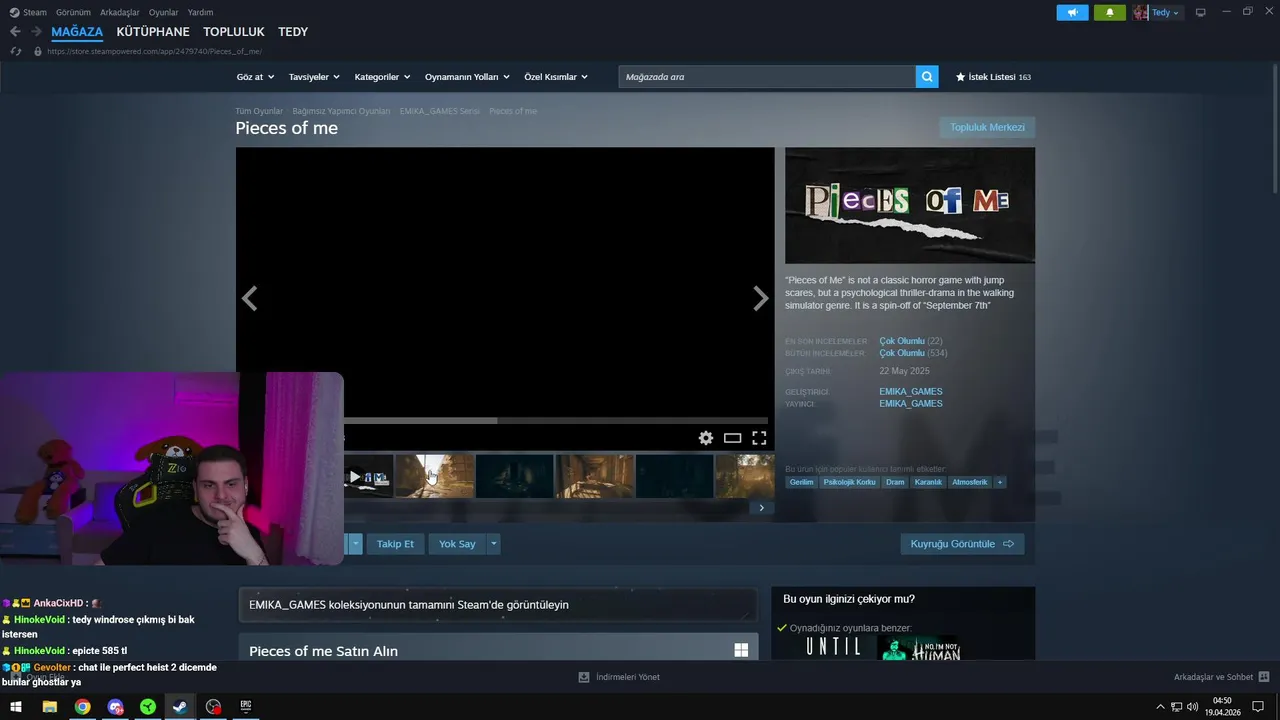1280x720 pixels.
Task: Switch to the TOPLULUK tab
Action: (x=234, y=32)
